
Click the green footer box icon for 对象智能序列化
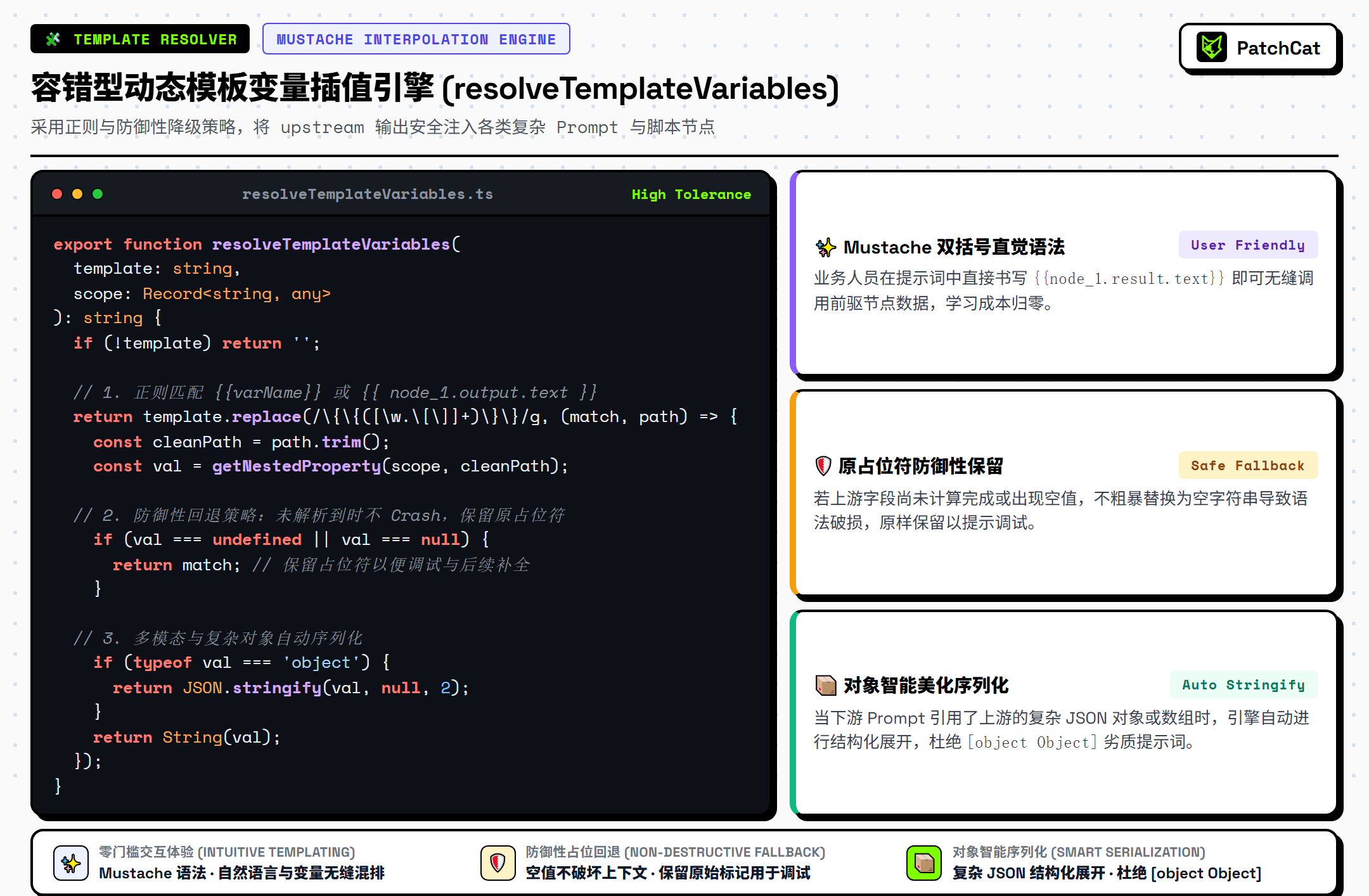coord(924,862)
